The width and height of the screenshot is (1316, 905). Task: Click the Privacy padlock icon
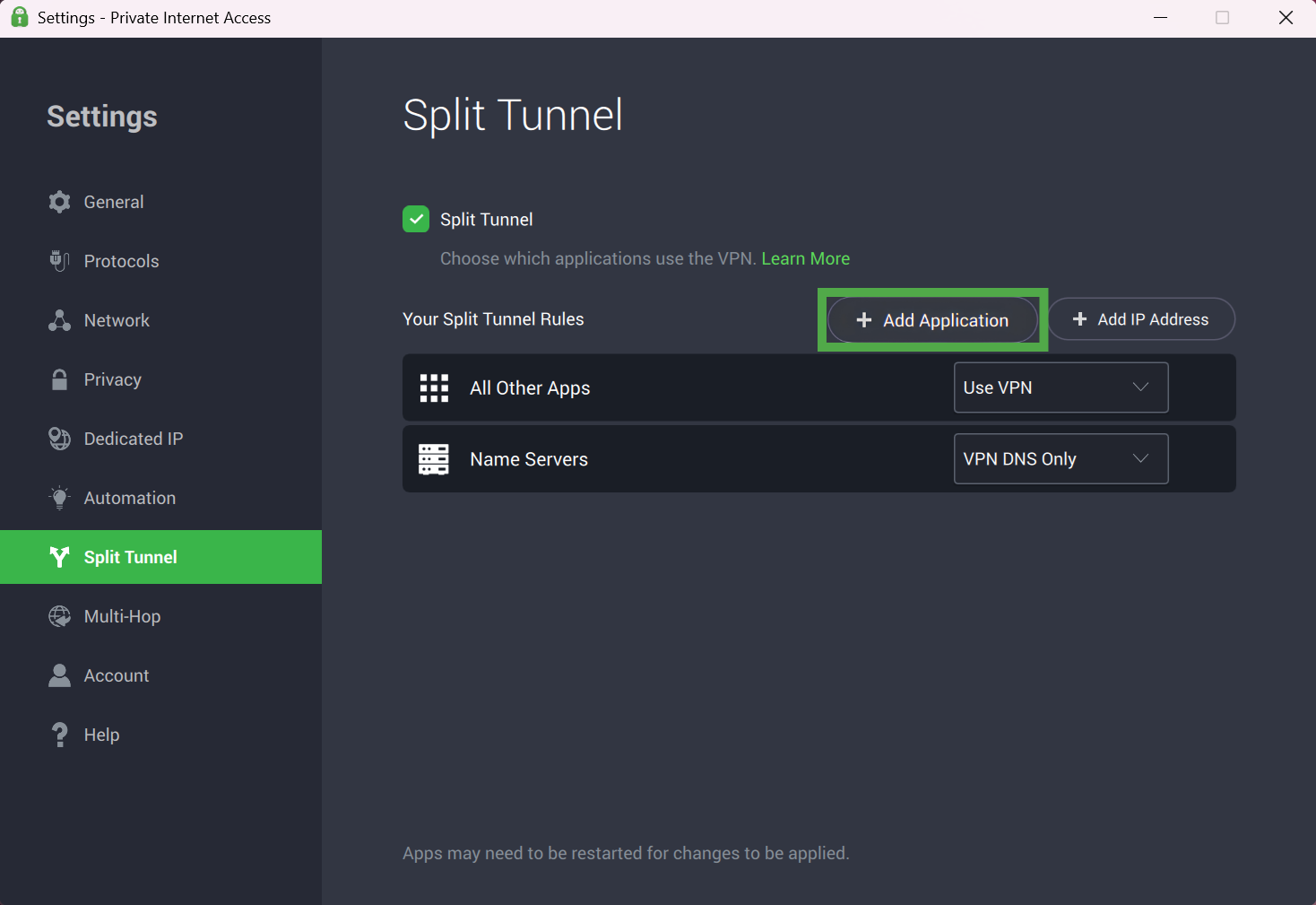pos(59,379)
